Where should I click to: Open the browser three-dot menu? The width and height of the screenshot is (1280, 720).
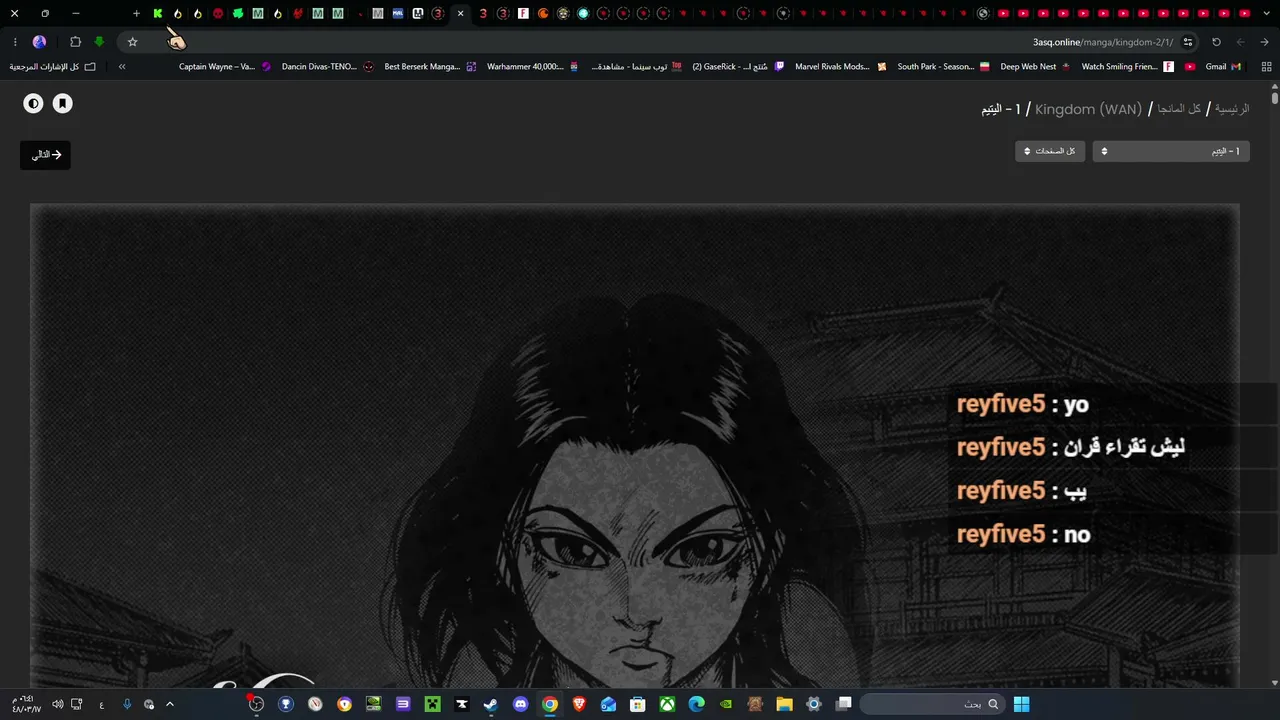[15, 42]
